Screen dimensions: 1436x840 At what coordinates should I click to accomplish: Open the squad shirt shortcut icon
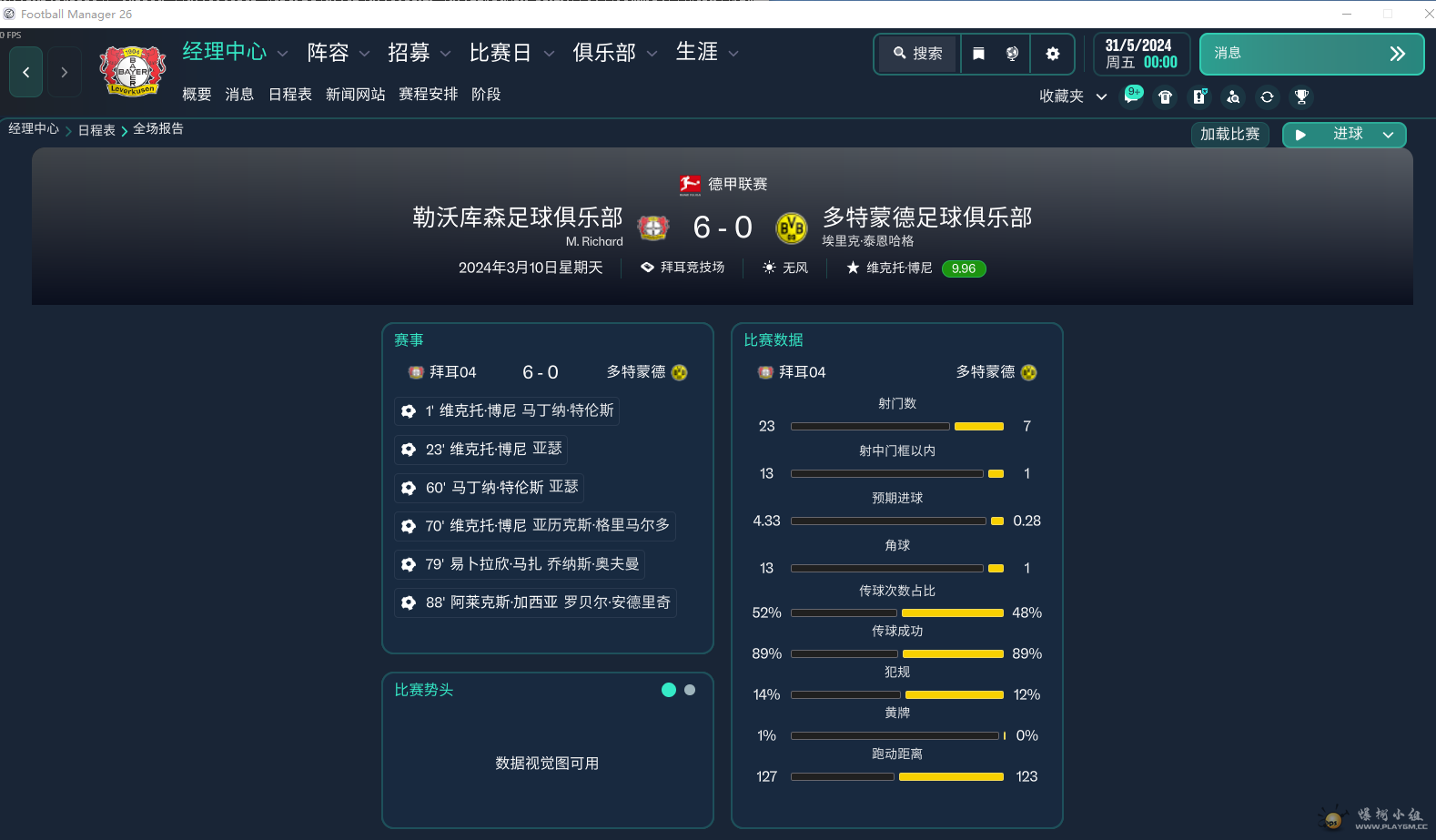1165,96
